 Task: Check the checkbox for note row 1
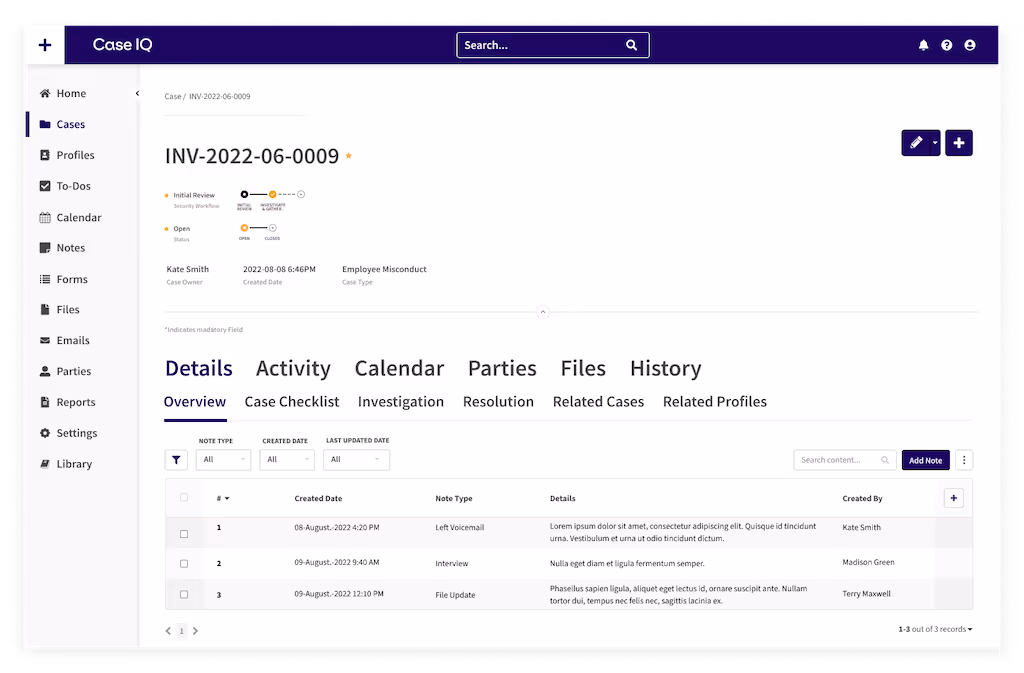pyautogui.click(x=184, y=534)
